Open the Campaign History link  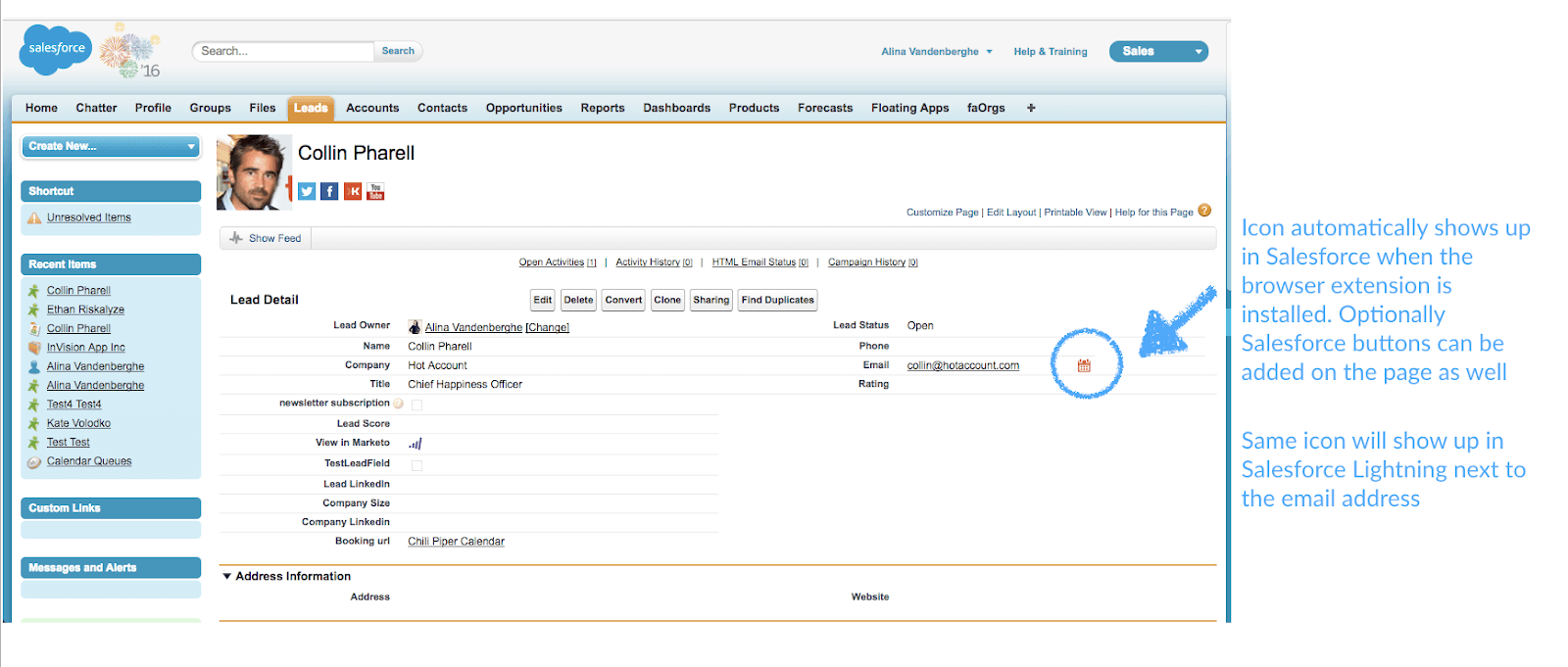(x=873, y=262)
